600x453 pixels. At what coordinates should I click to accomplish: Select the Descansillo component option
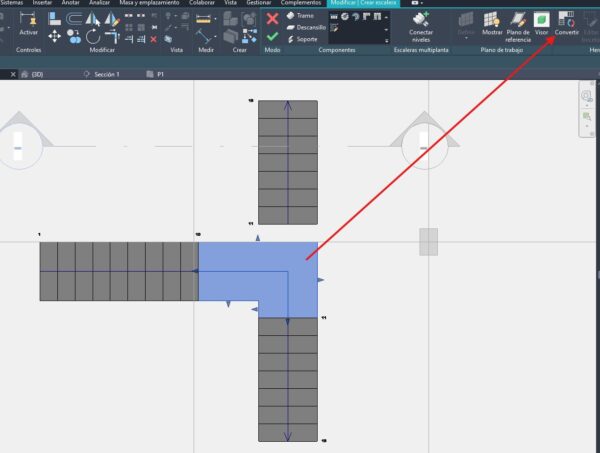tap(306, 27)
